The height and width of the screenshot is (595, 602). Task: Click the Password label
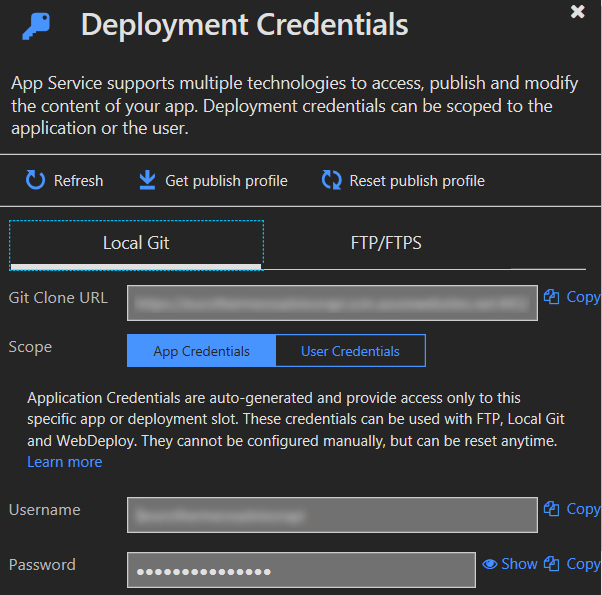42,565
